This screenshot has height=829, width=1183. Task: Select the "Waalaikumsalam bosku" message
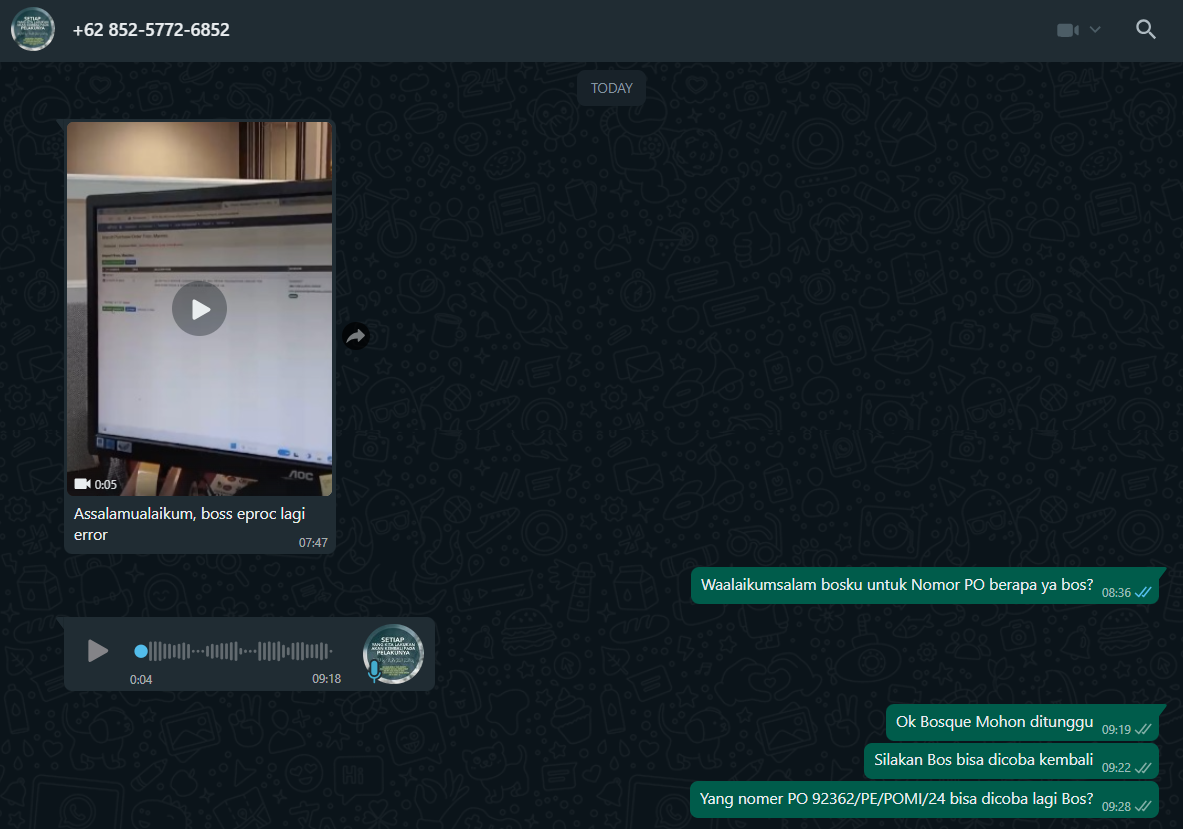896,585
